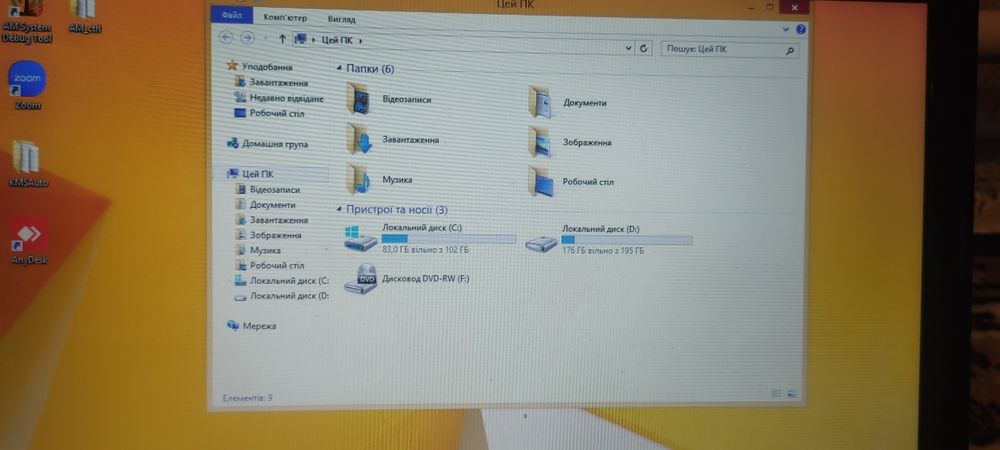Screen dimensions: 1000x450
Task: Select Завантаження under Цей ПК tree
Action: coord(272,220)
